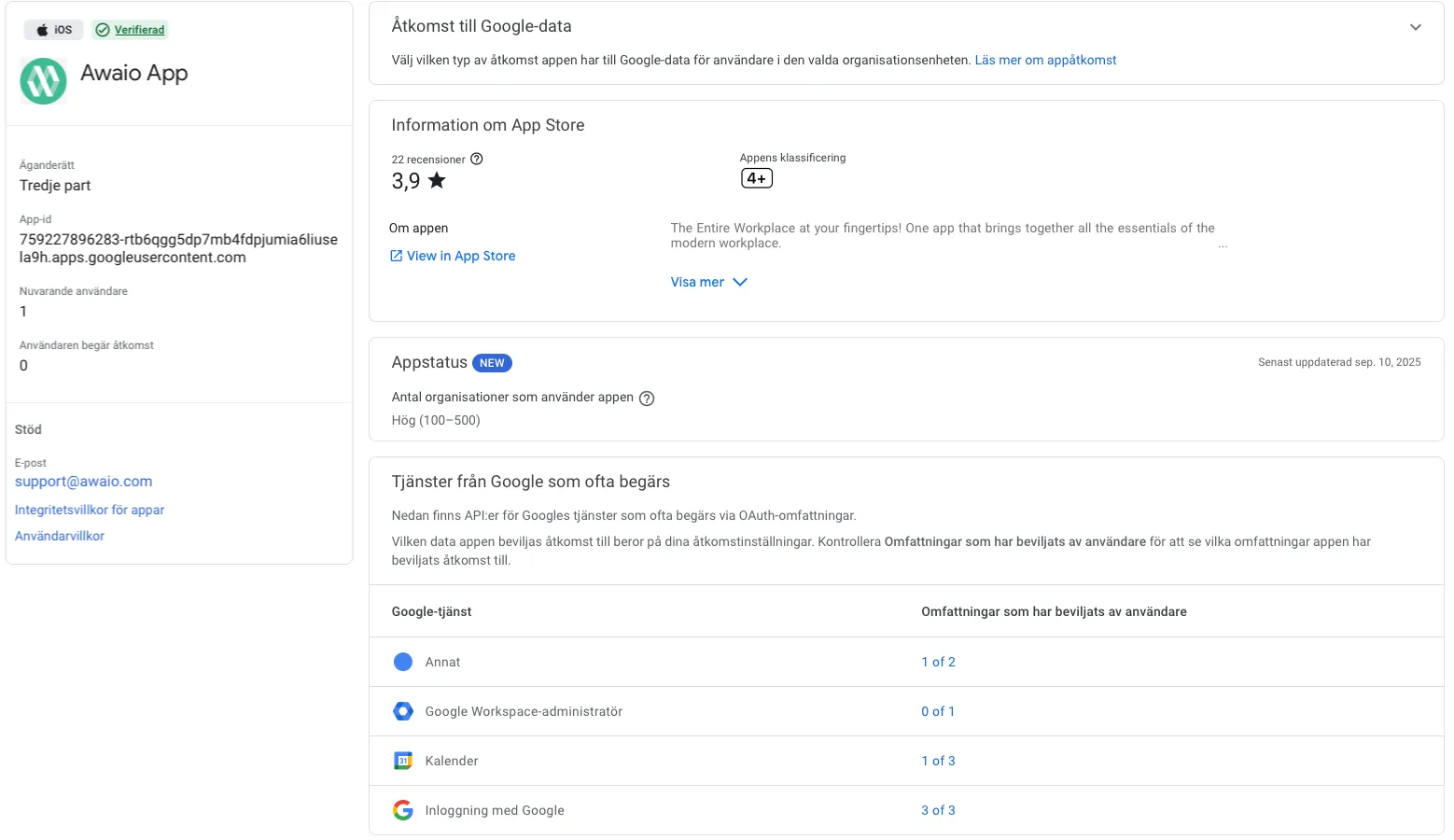Click the Tredje part ownership value
1454x840 pixels.
pyautogui.click(x=55, y=185)
